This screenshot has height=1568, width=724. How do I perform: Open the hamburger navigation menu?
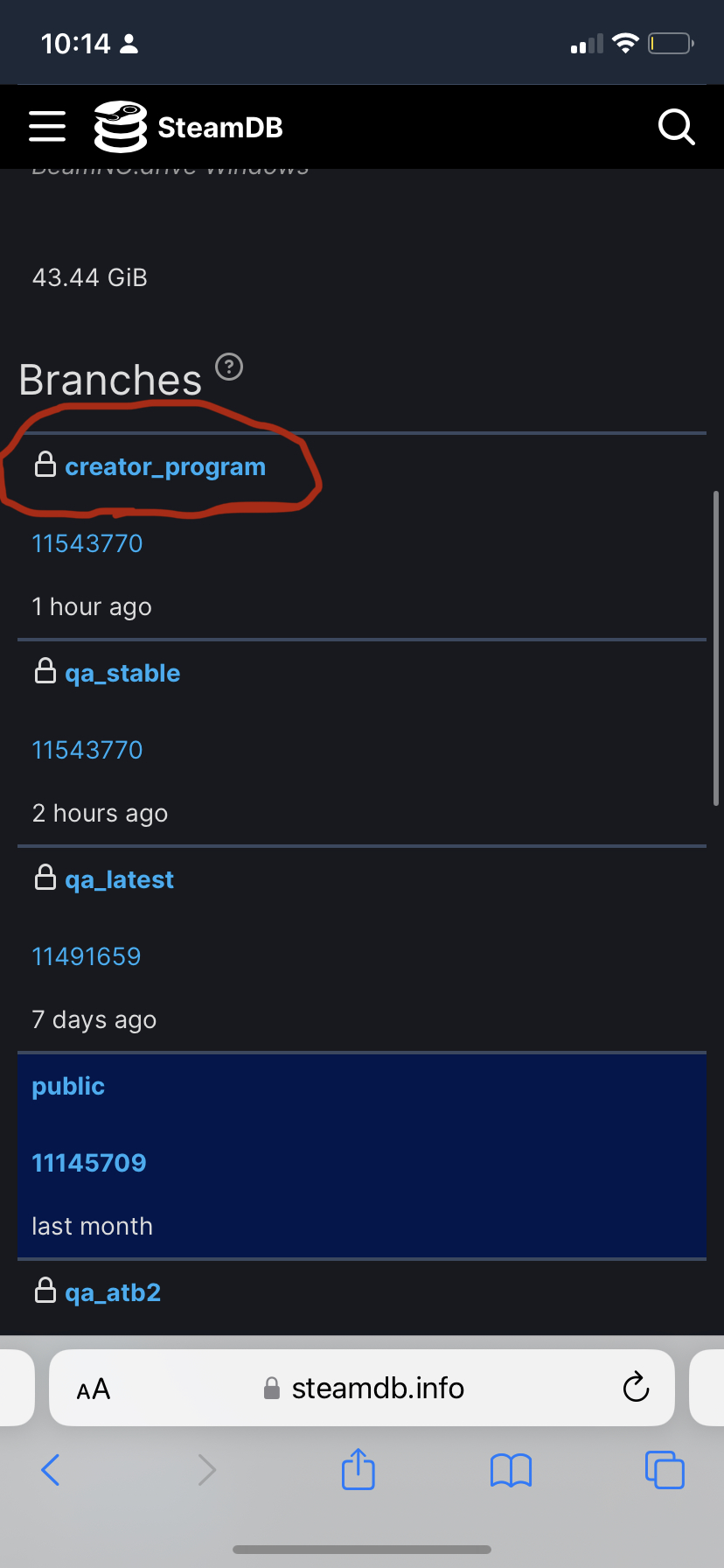(47, 127)
